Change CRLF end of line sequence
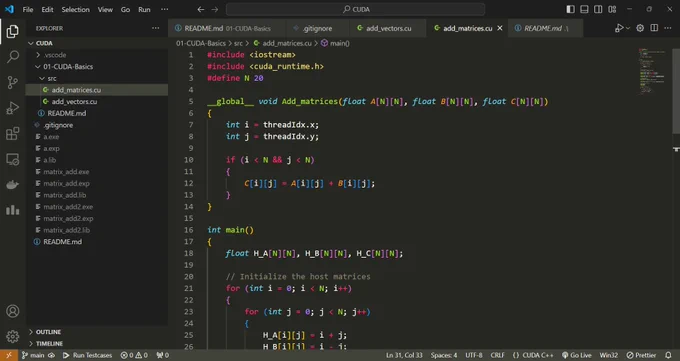680x361 pixels. pyautogui.click(x=497, y=355)
